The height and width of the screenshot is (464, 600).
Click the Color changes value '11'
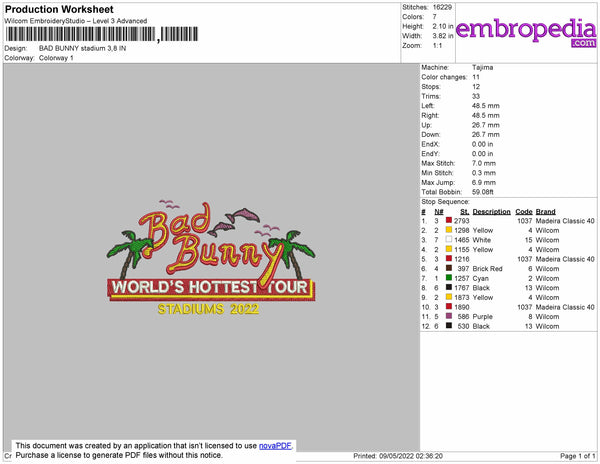[476, 77]
